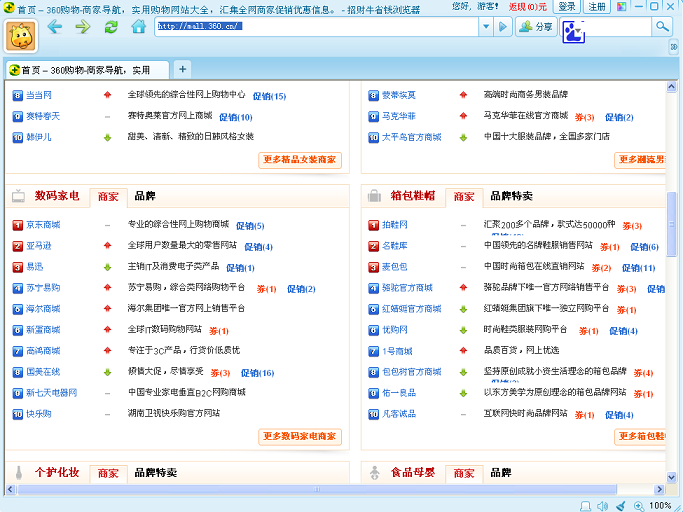Mute sound via status bar speaker icon
This screenshot has height=512, width=683.
[x=600, y=505]
